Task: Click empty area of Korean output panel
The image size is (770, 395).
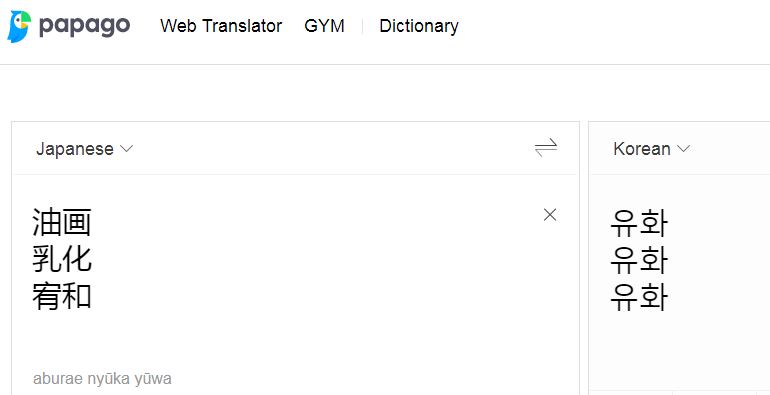Action: point(688,349)
